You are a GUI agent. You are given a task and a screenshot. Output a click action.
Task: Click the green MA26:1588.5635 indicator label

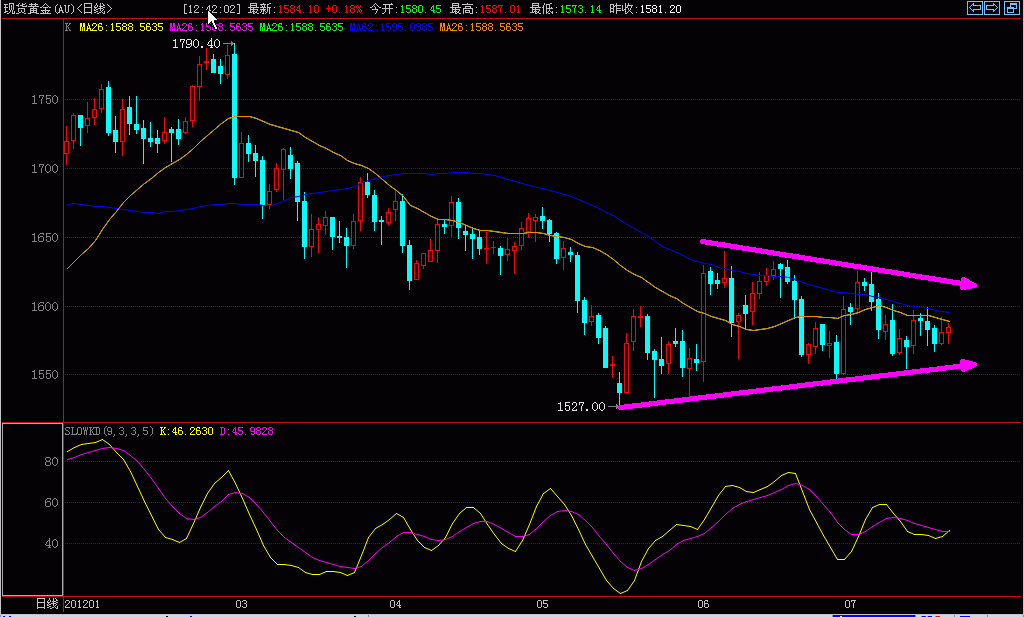click(301, 27)
